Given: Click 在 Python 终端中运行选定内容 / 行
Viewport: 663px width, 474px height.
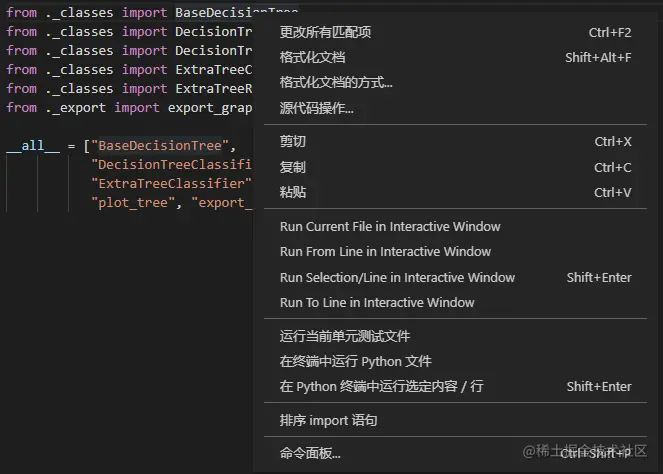Looking at the screenshot, I should [x=455, y=386].
